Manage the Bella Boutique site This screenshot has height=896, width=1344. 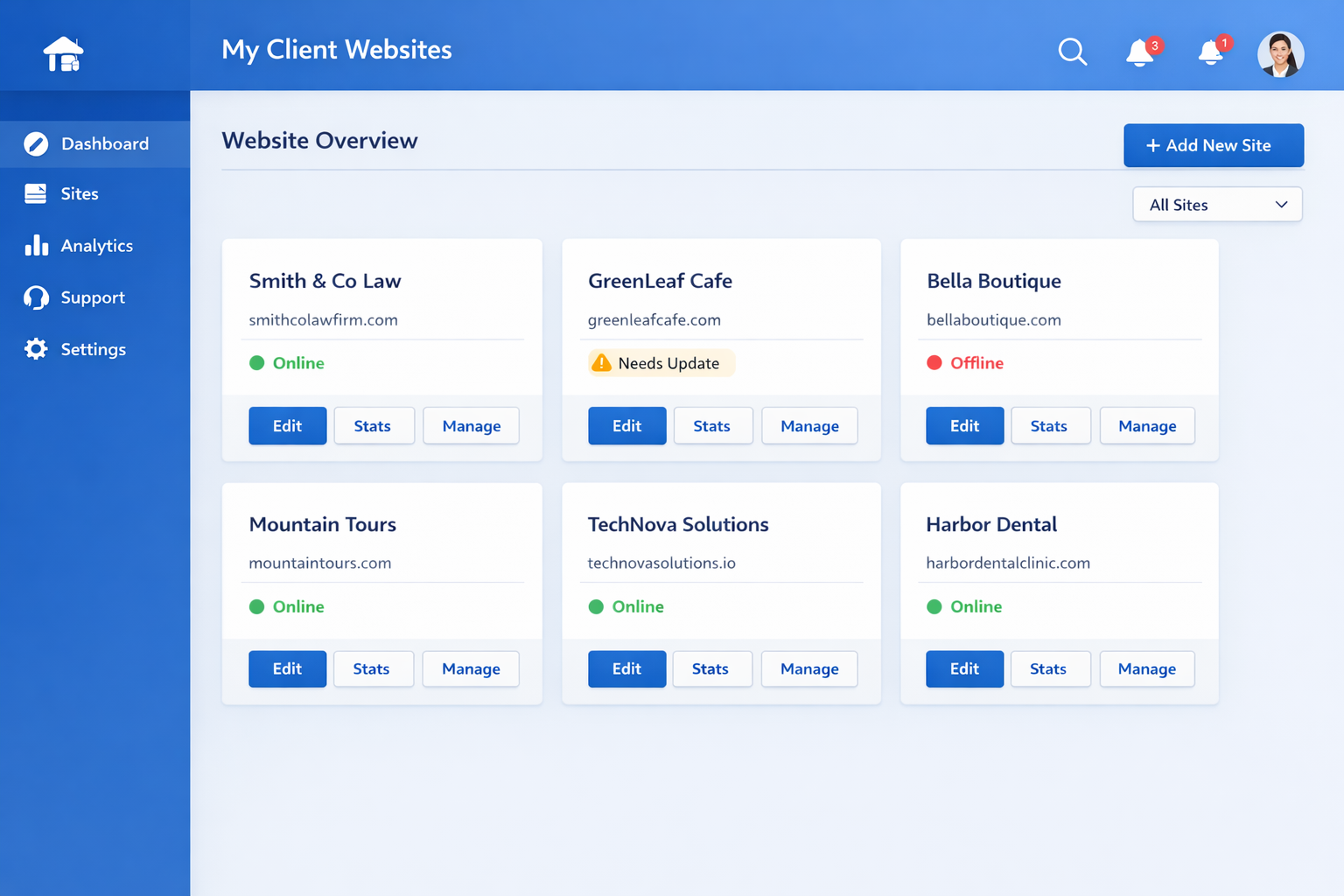point(1147,426)
